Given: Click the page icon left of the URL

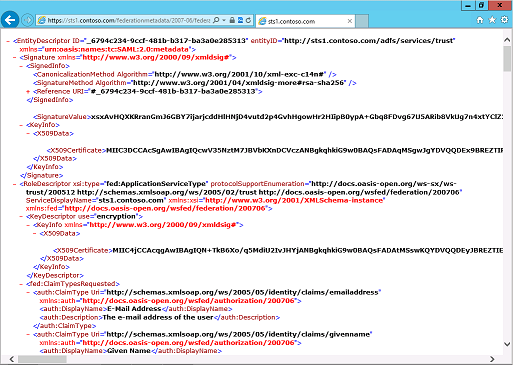Looking at the screenshot, I should (42, 20).
